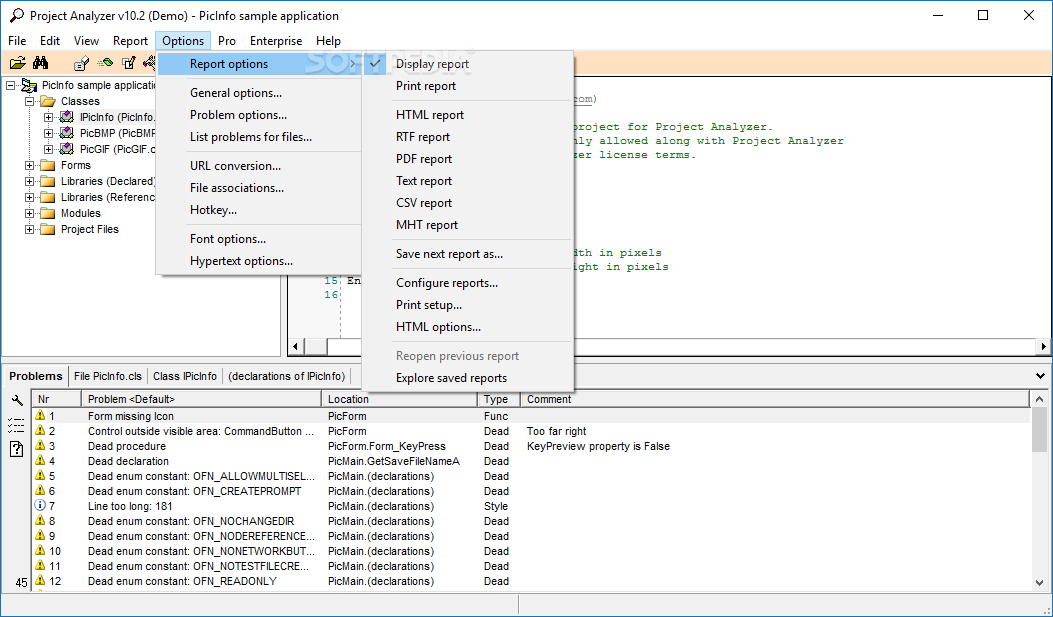
Task: Select the Problems tab
Action: pyautogui.click(x=36, y=377)
